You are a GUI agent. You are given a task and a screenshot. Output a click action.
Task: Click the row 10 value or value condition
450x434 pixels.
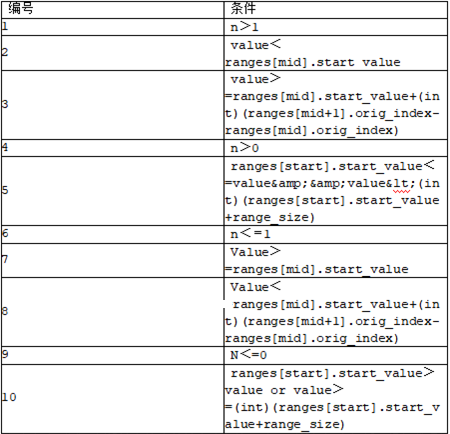[x=336, y=399]
